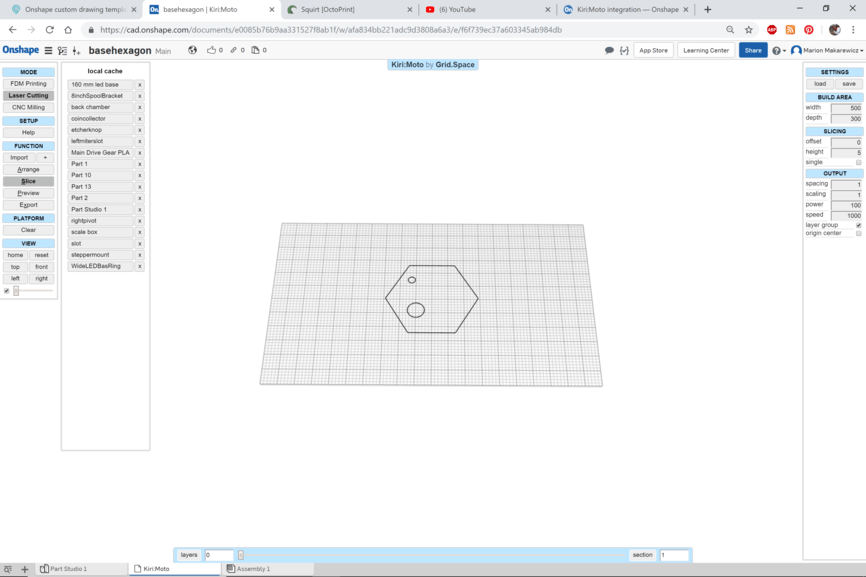
Task: Toggle the layer group output checkbox
Action: [x=858, y=224]
